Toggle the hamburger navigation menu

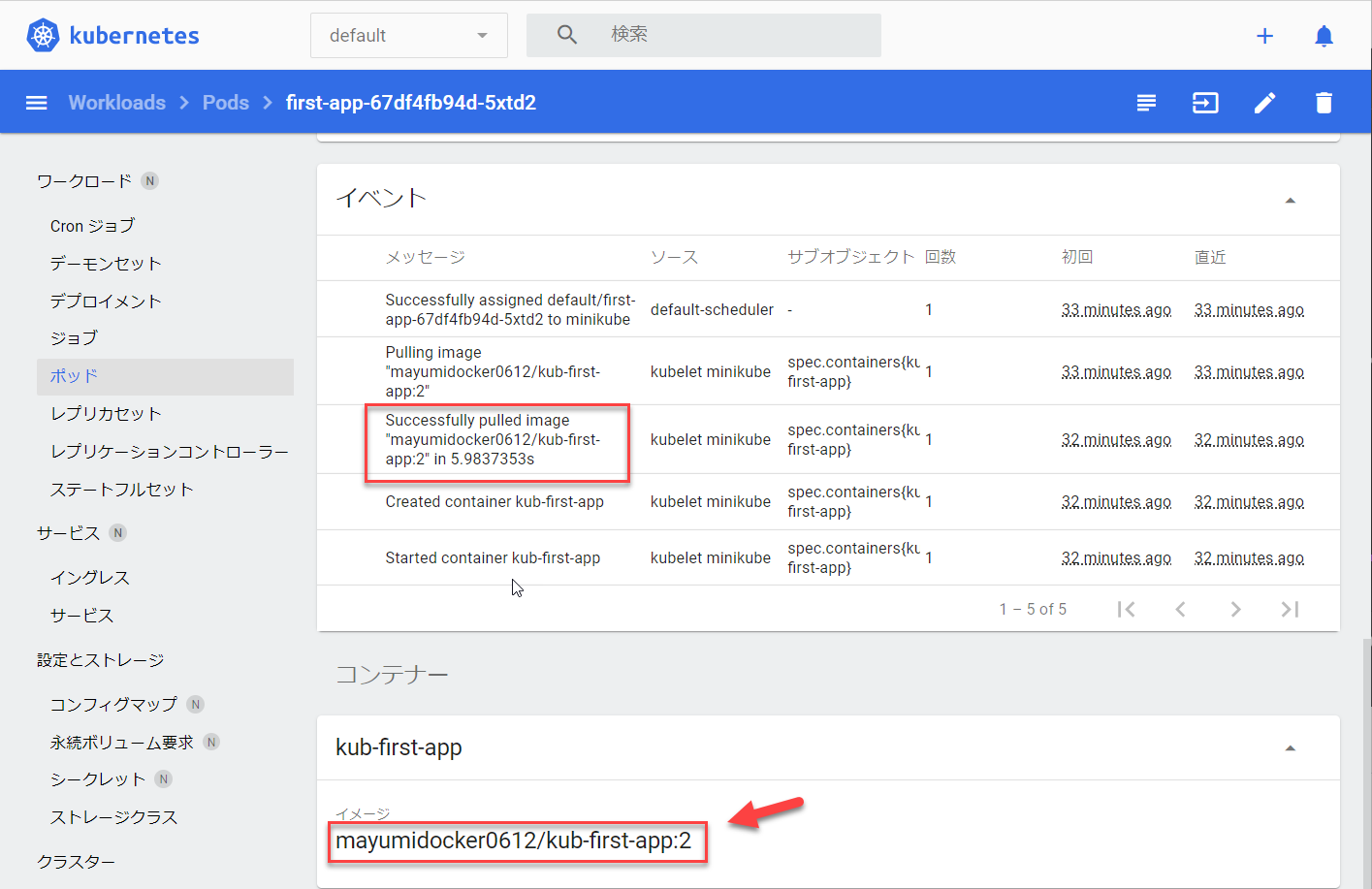coord(36,103)
